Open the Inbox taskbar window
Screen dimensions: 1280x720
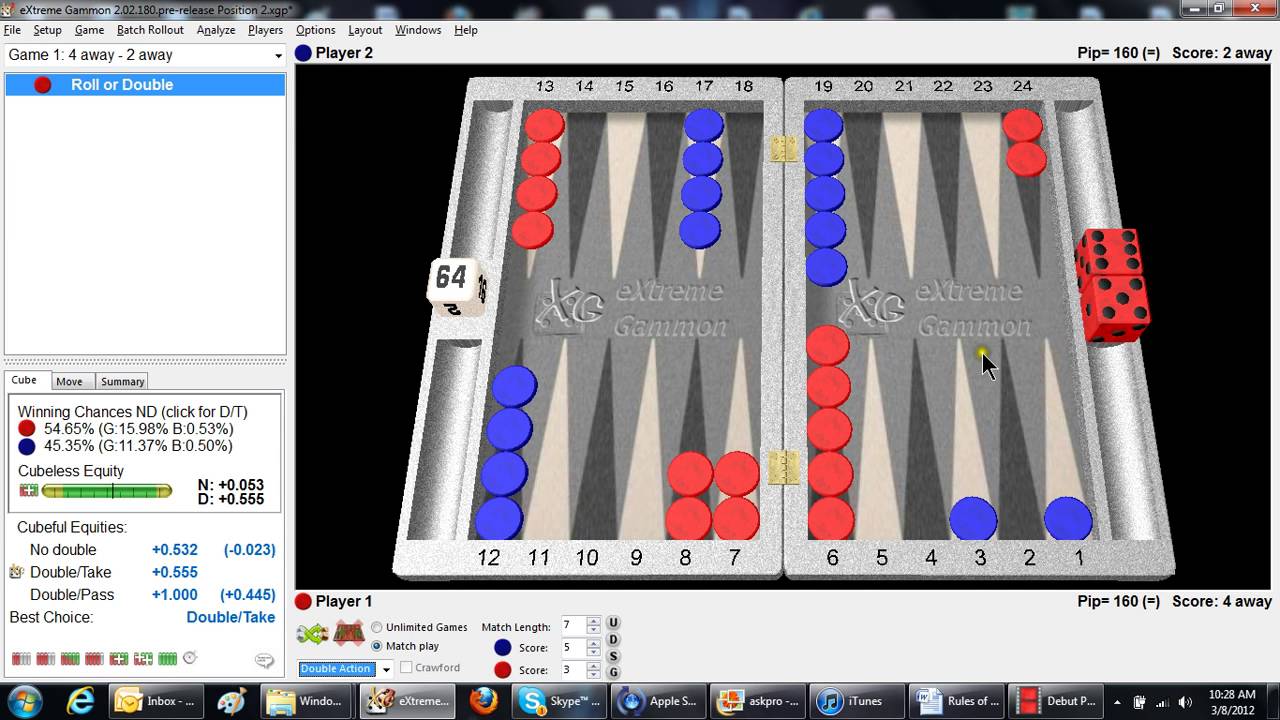click(156, 700)
